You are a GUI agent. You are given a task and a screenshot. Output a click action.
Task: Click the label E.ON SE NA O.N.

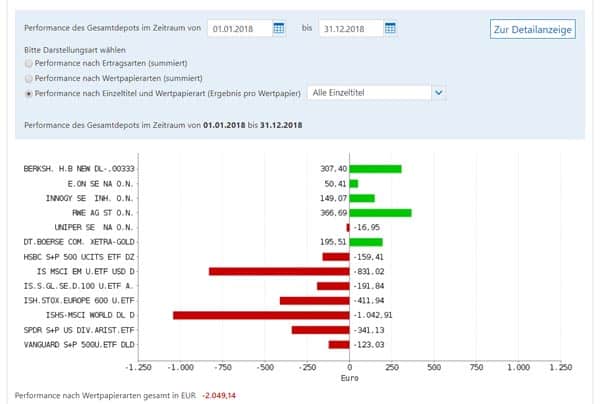(x=101, y=184)
